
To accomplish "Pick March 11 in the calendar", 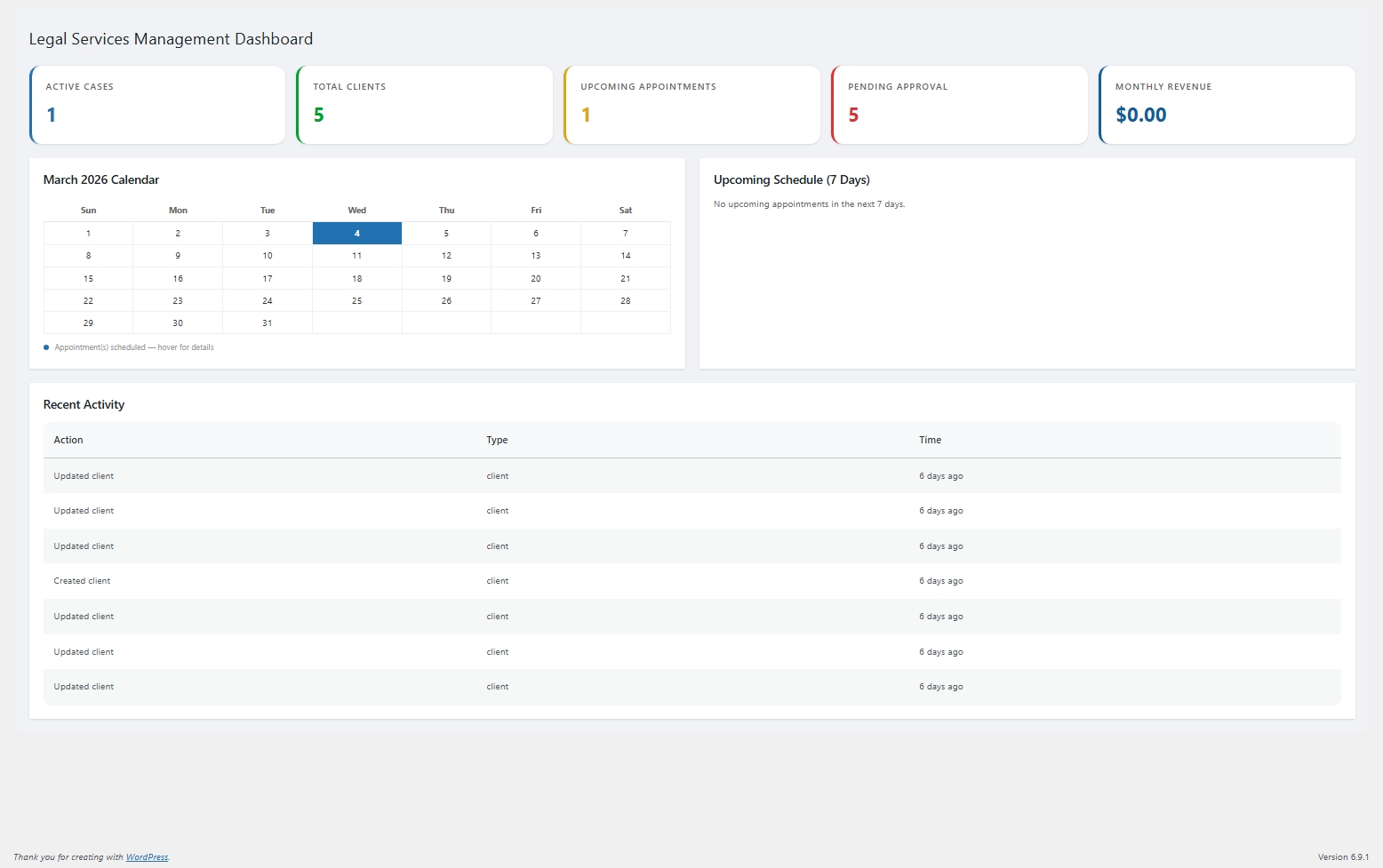I will point(356,256).
